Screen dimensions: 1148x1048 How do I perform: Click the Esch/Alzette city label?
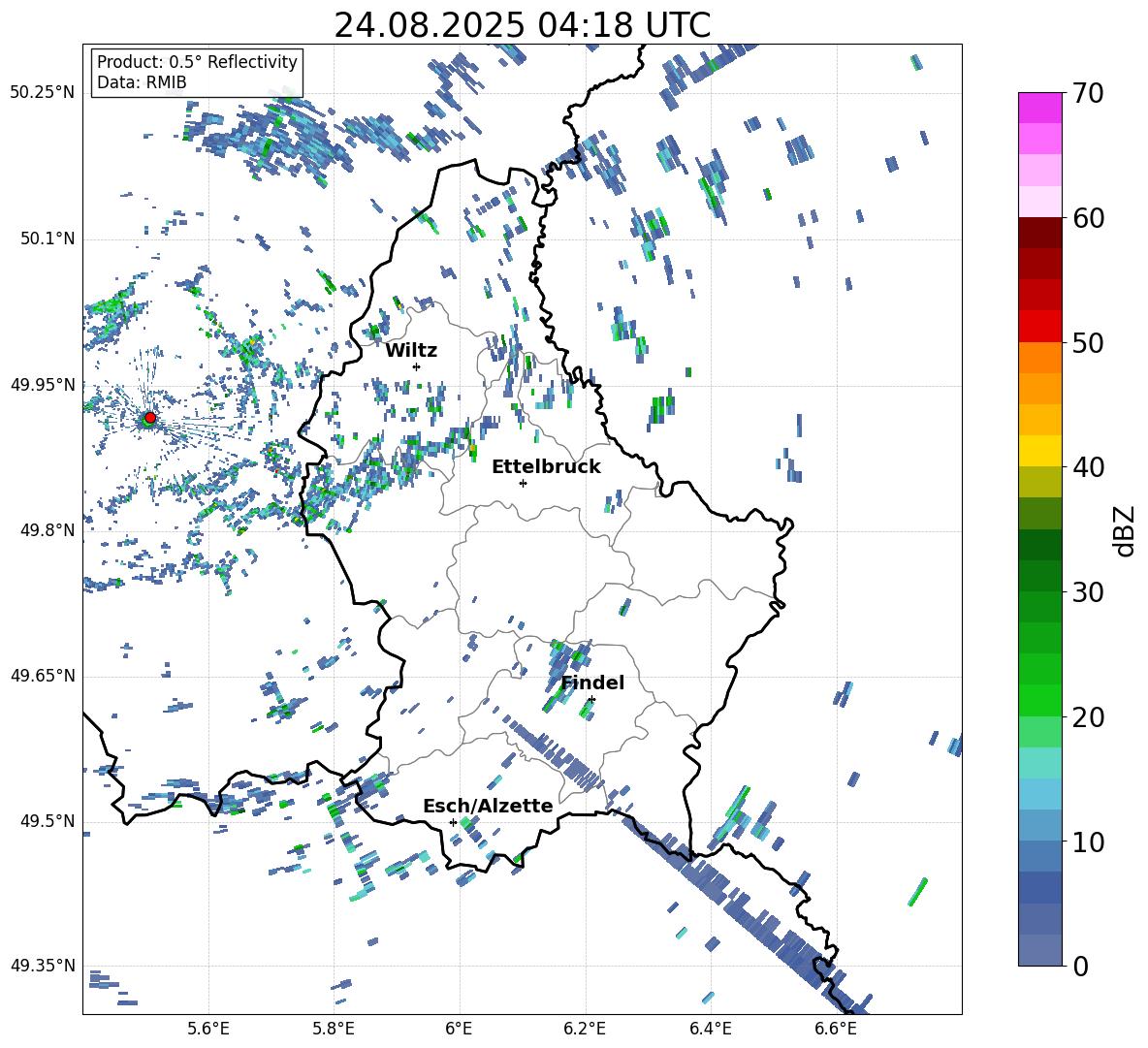488,806
